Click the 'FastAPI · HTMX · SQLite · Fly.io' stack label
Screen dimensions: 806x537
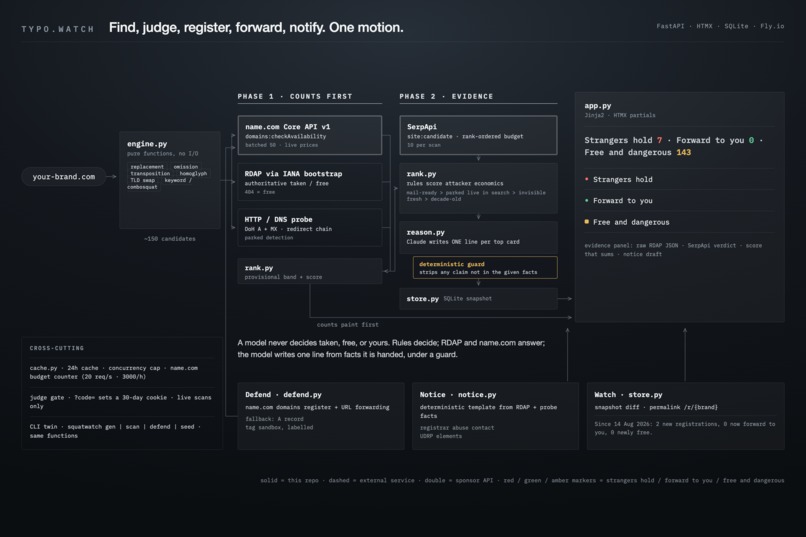(x=720, y=26)
